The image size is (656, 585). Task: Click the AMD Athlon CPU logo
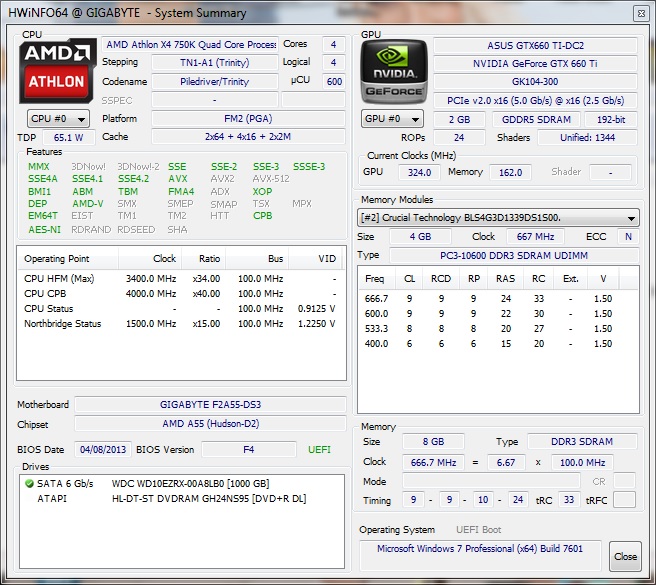(57, 71)
